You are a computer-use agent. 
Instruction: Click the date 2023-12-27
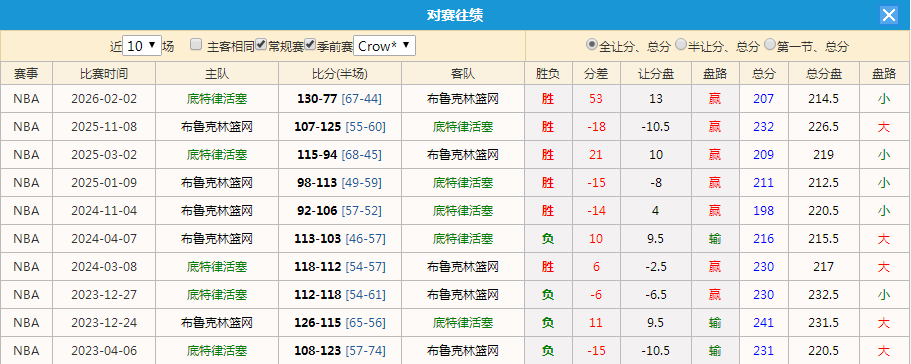tap(104, 295)
